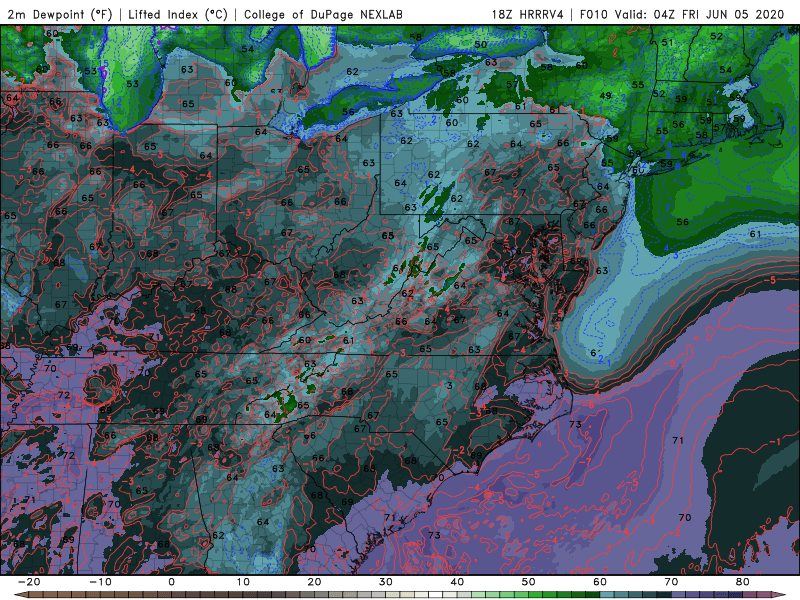Click the 10 label on the color scale

[x=243, y=582]
